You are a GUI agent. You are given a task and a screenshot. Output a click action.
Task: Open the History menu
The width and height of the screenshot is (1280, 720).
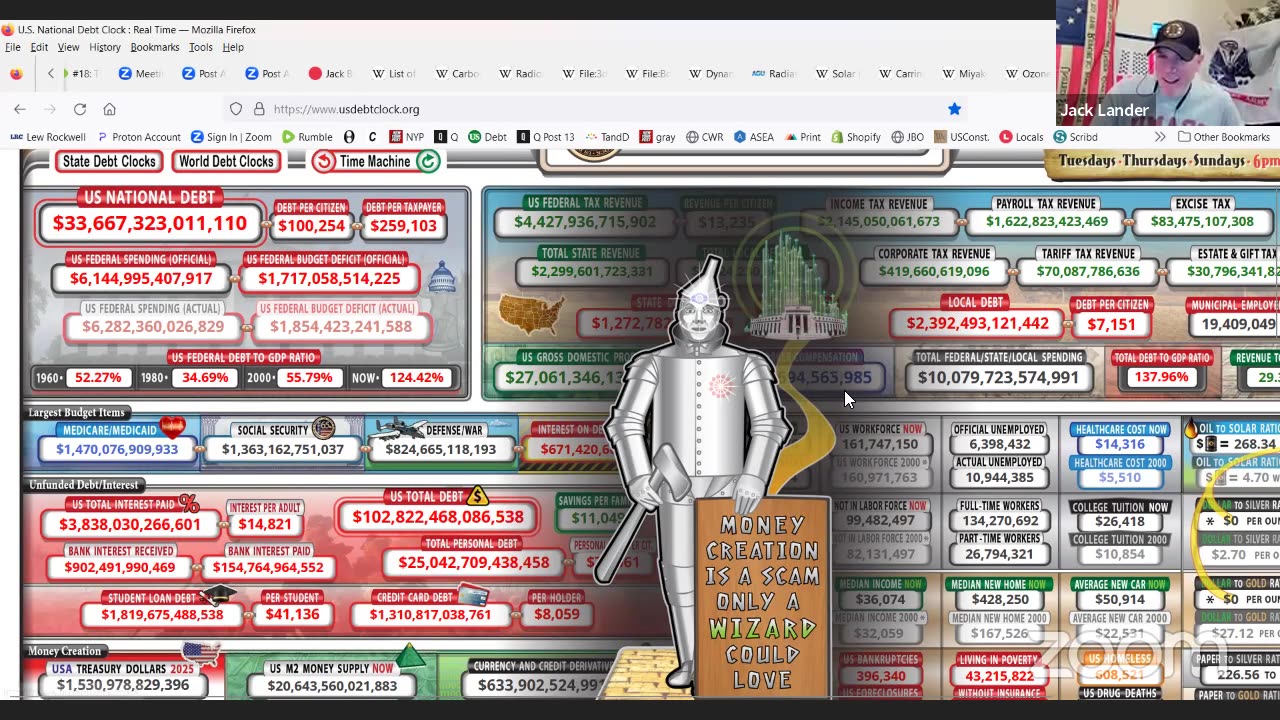point(105,47)
